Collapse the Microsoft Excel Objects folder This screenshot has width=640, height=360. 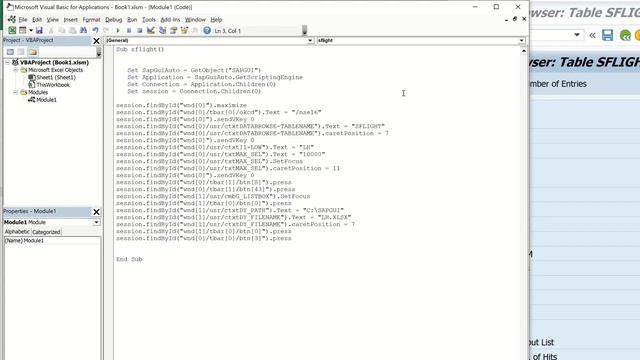16,70
